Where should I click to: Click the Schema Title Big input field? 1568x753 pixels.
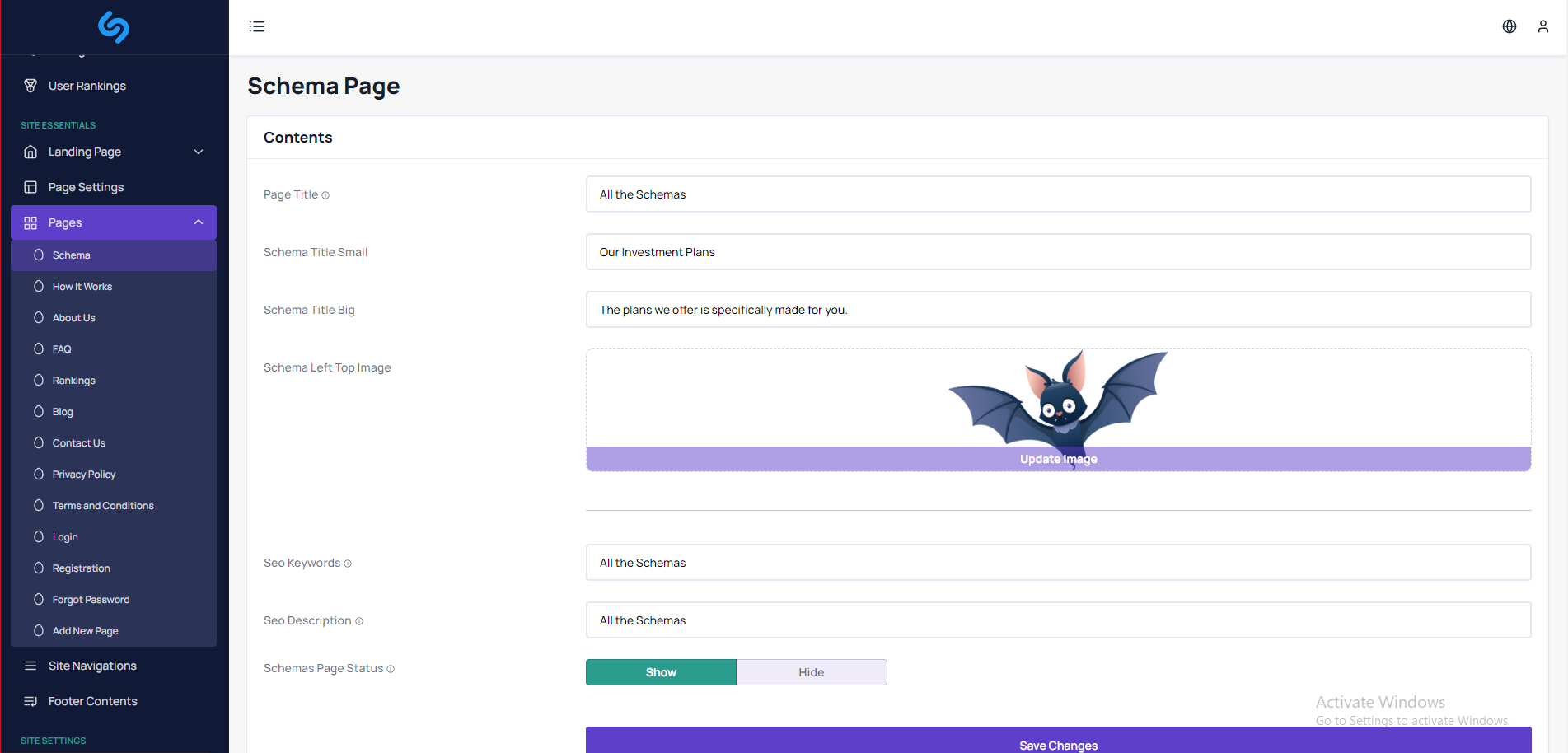[1058, 310]
